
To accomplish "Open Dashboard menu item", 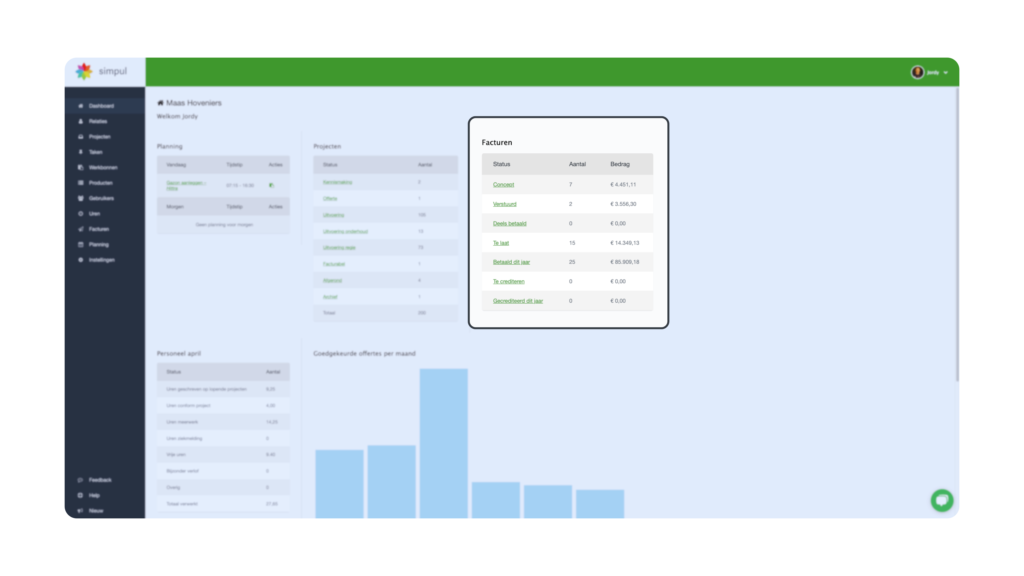I will click(x=101, y=106).
